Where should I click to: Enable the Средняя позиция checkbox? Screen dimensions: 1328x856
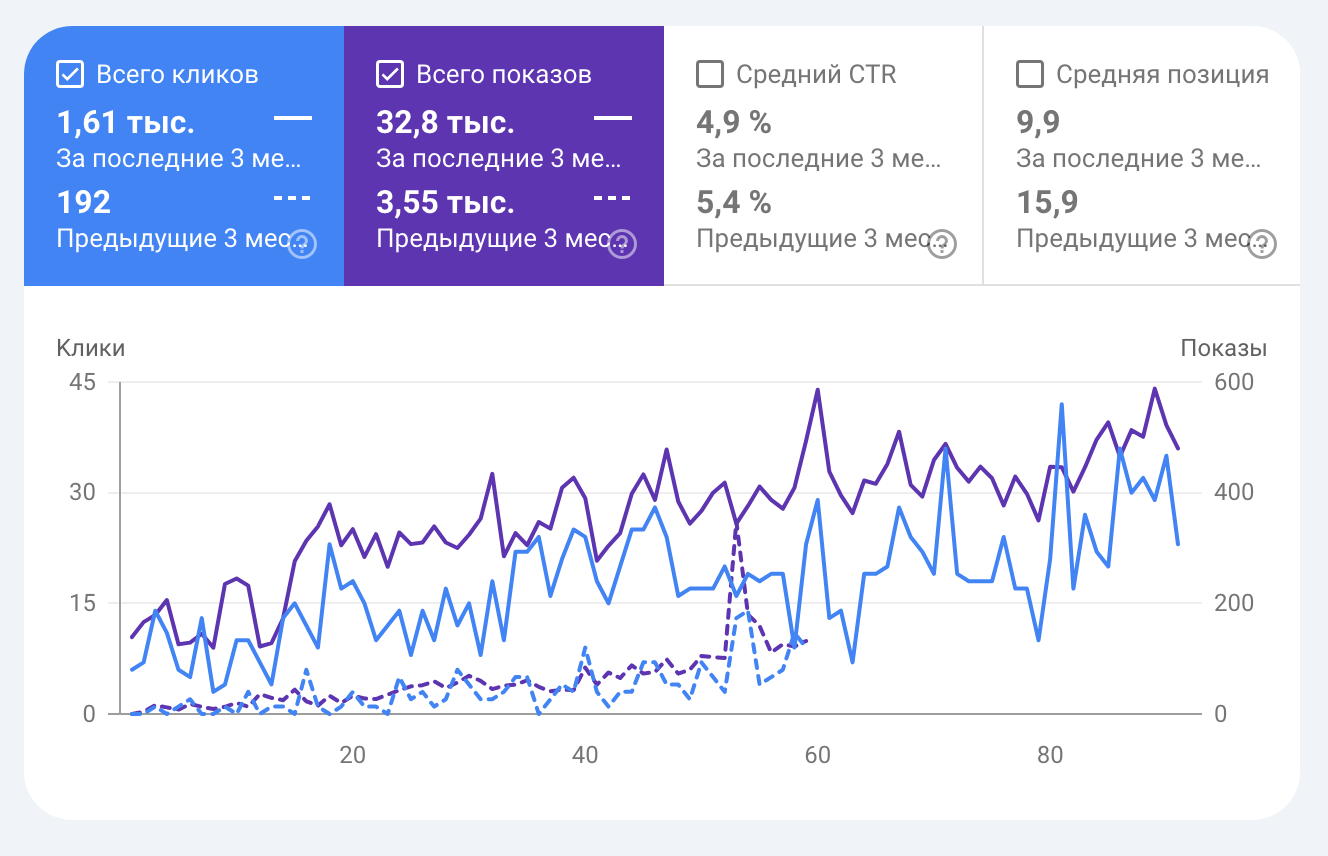pos(1030,74)
